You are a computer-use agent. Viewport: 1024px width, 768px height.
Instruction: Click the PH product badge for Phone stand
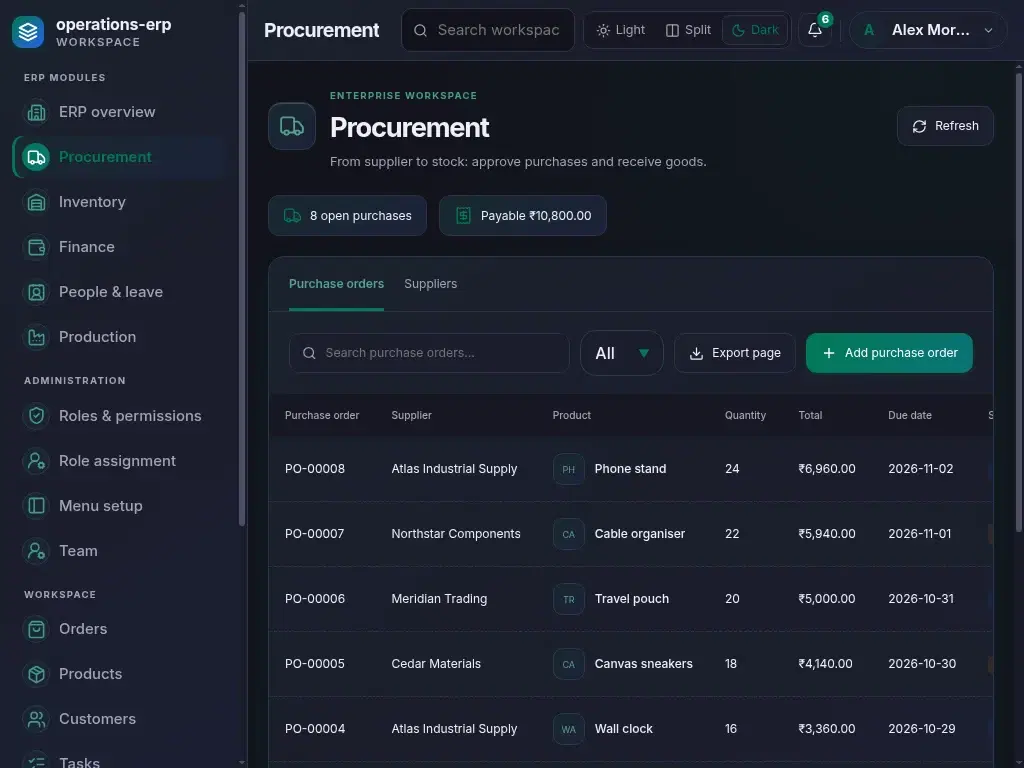pyautogui.click(x=569, y=469)
